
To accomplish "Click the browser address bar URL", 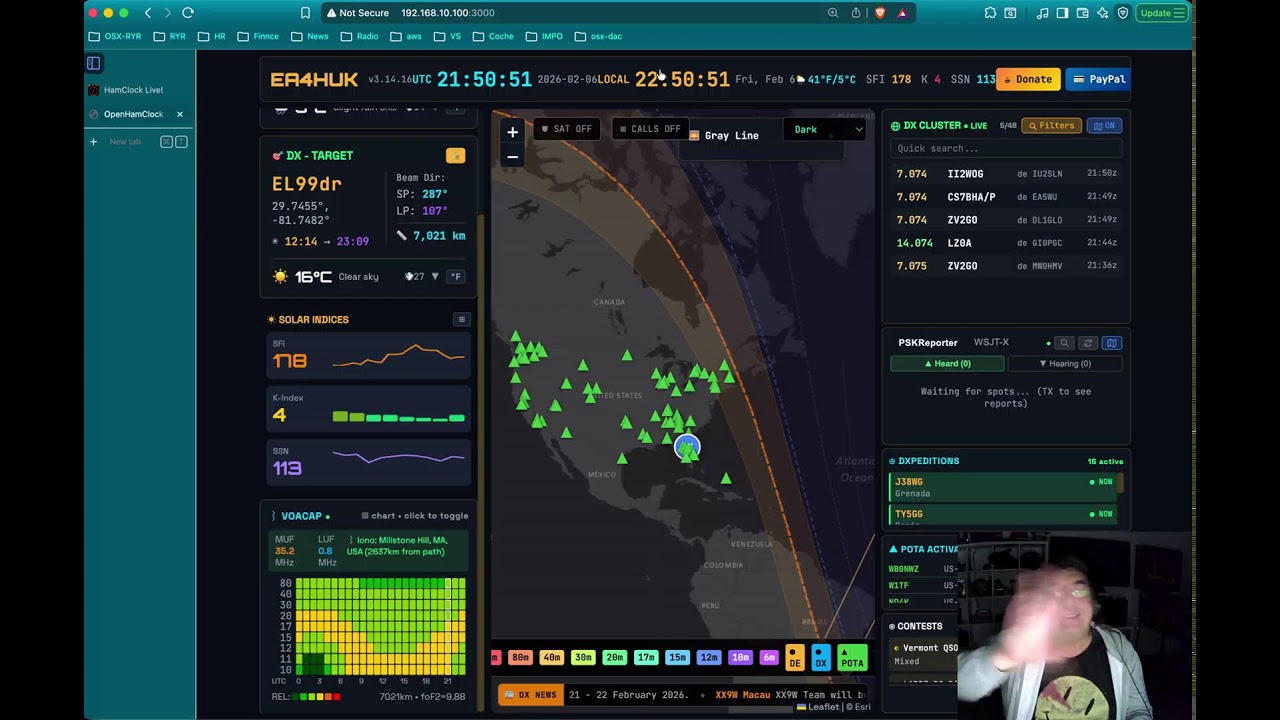I will 447,13.
